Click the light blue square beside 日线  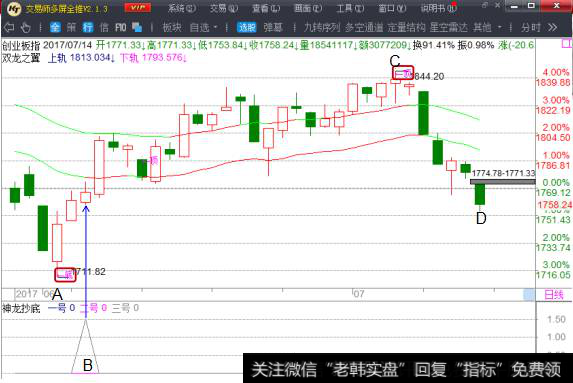(x=528, y=295)
